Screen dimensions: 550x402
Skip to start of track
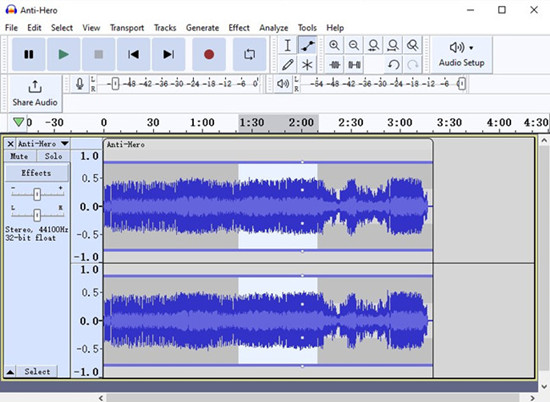coord(133,54)
